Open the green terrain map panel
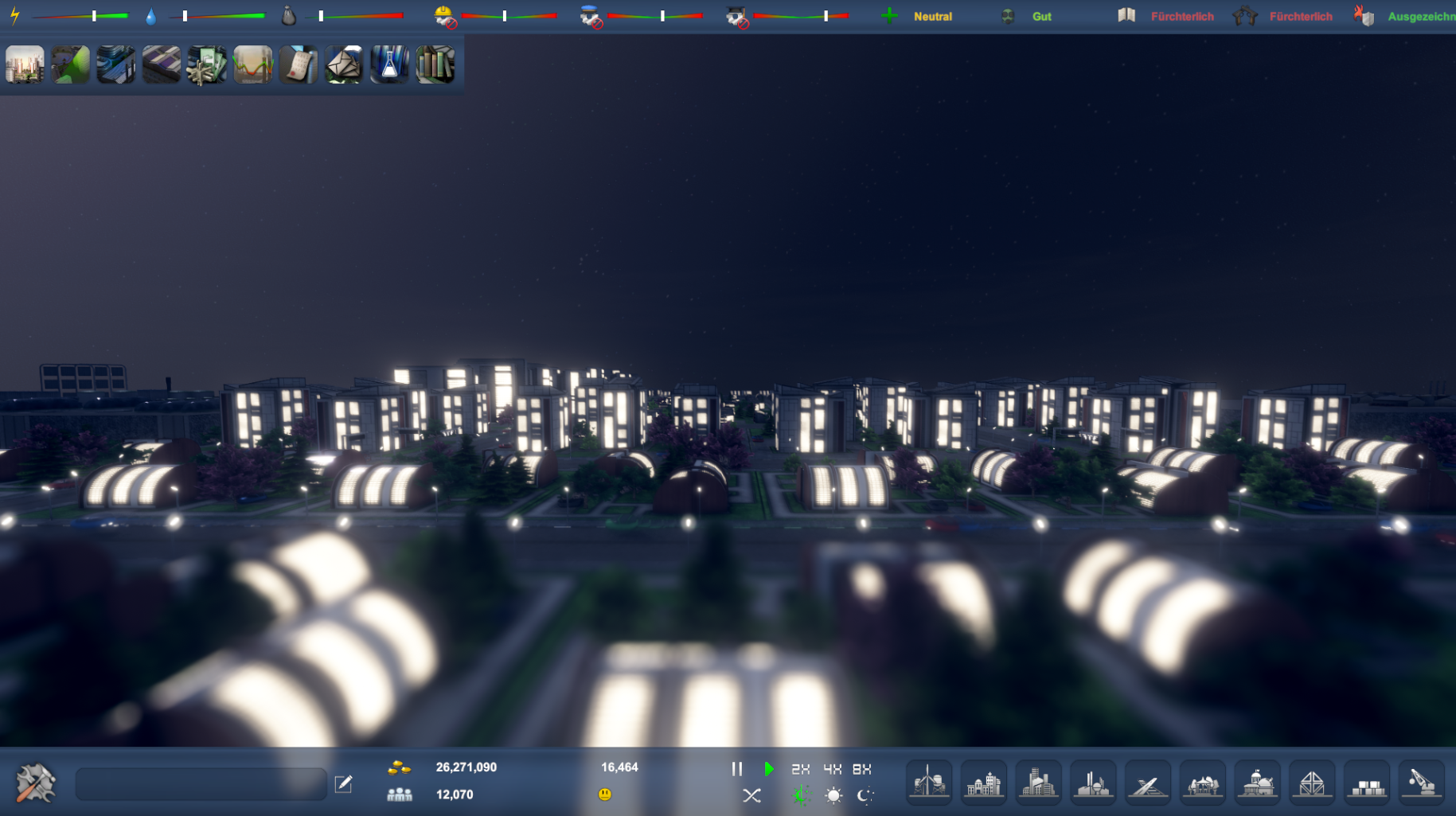Image resolution: width=1456 pixels, height=816 pixels. (70, 64)
